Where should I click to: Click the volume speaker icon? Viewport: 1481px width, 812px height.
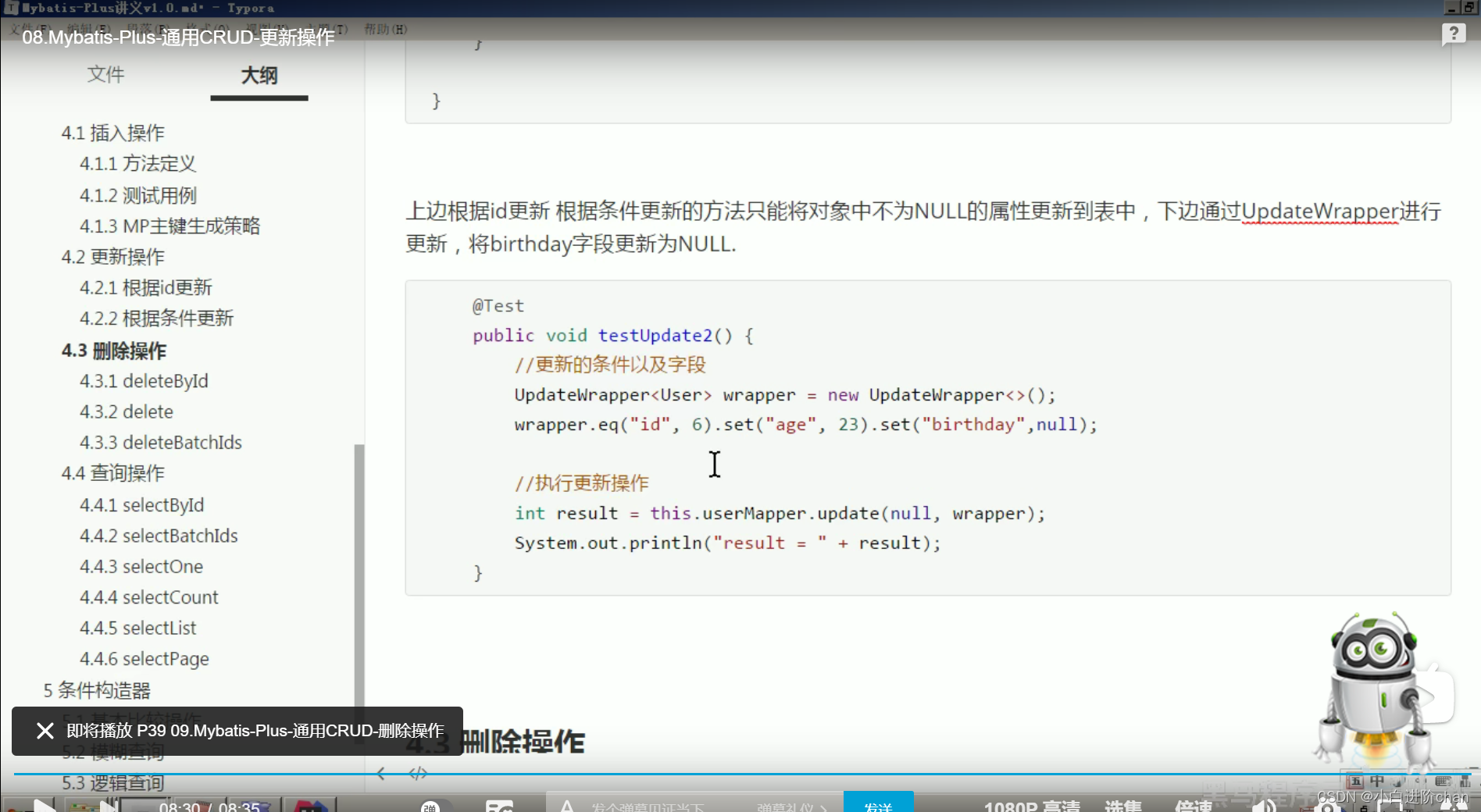(x=1263, y=806)
